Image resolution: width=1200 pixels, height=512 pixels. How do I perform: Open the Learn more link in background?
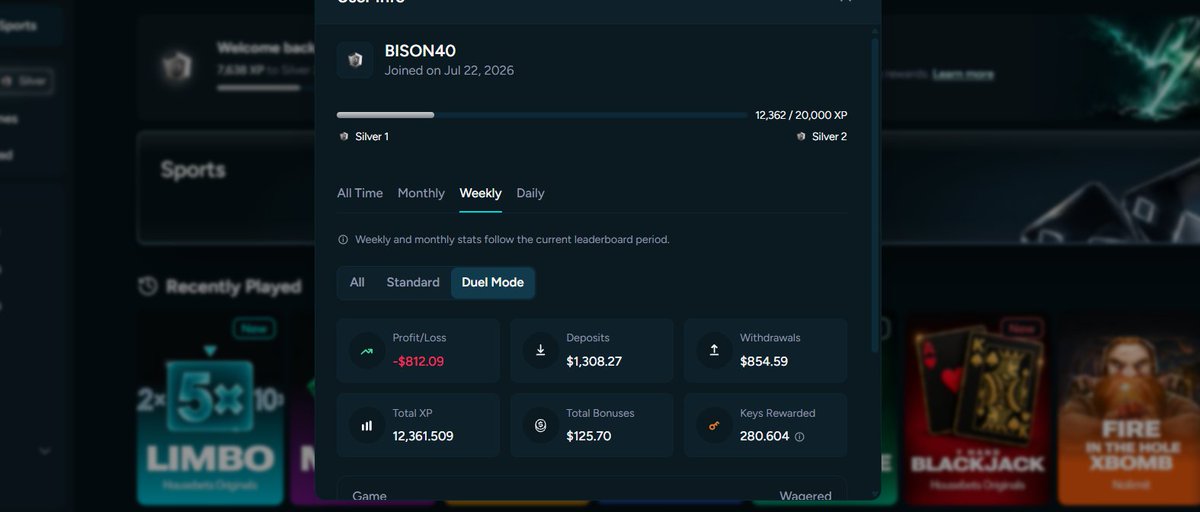(963, 74)
